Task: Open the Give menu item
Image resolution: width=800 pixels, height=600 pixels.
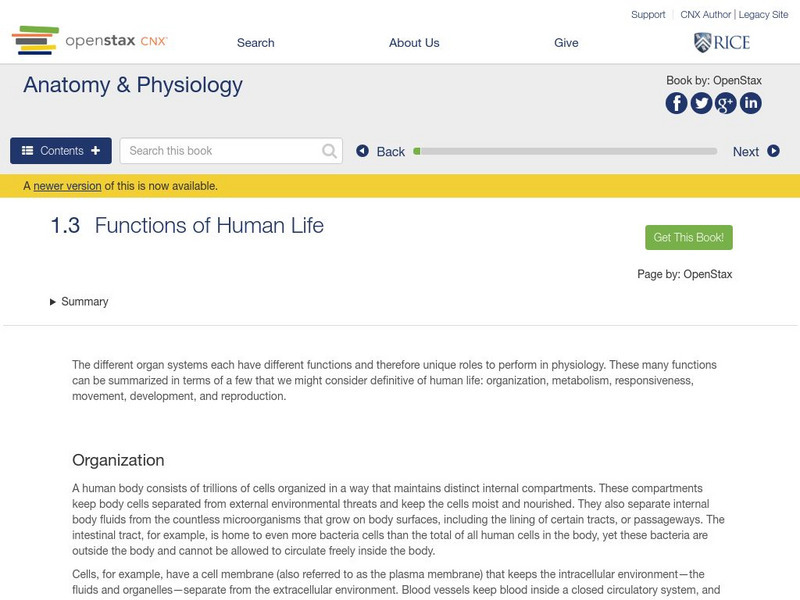Action: 566,43
